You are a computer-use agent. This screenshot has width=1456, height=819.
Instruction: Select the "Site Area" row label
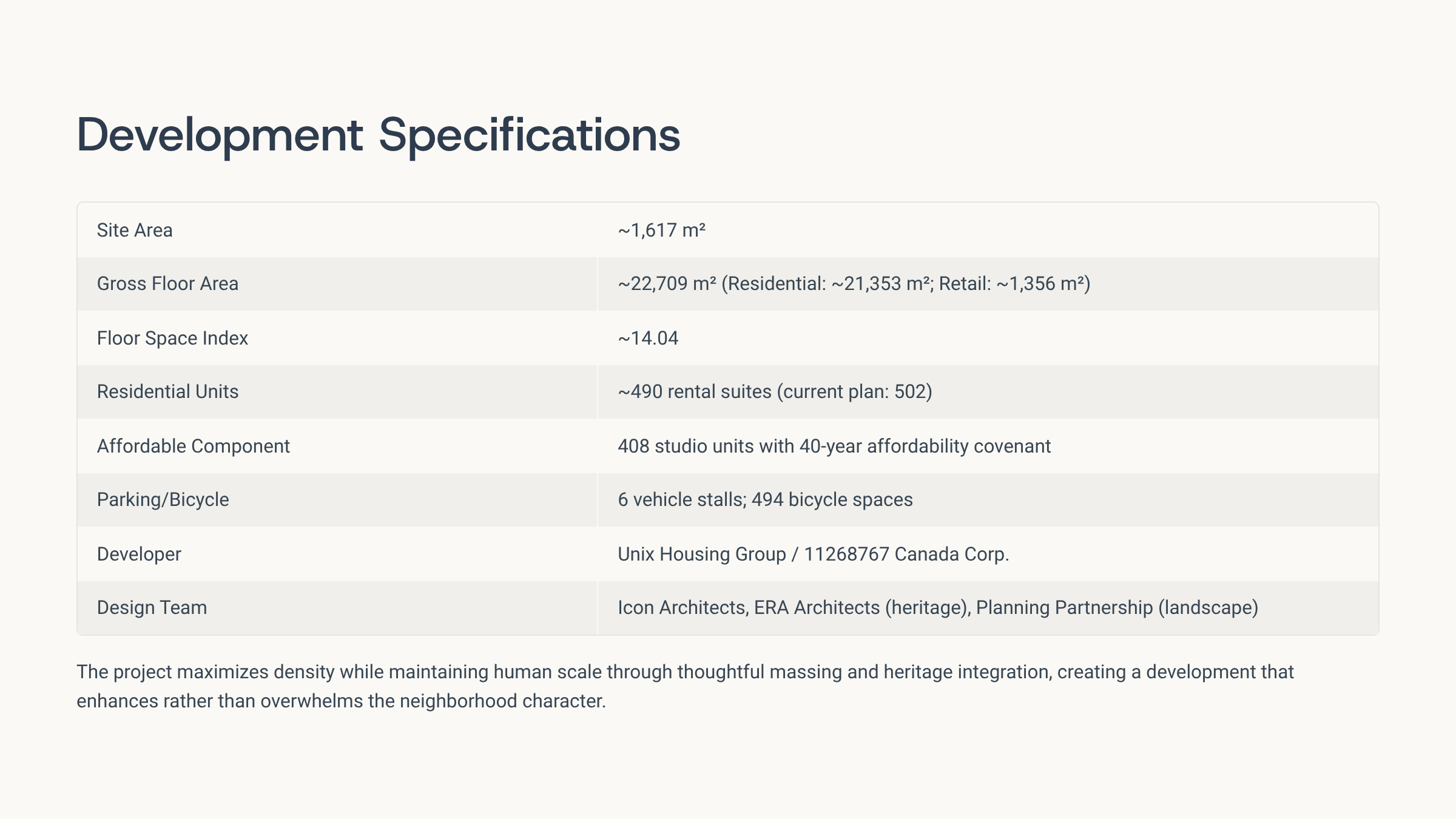pos(135,231)
